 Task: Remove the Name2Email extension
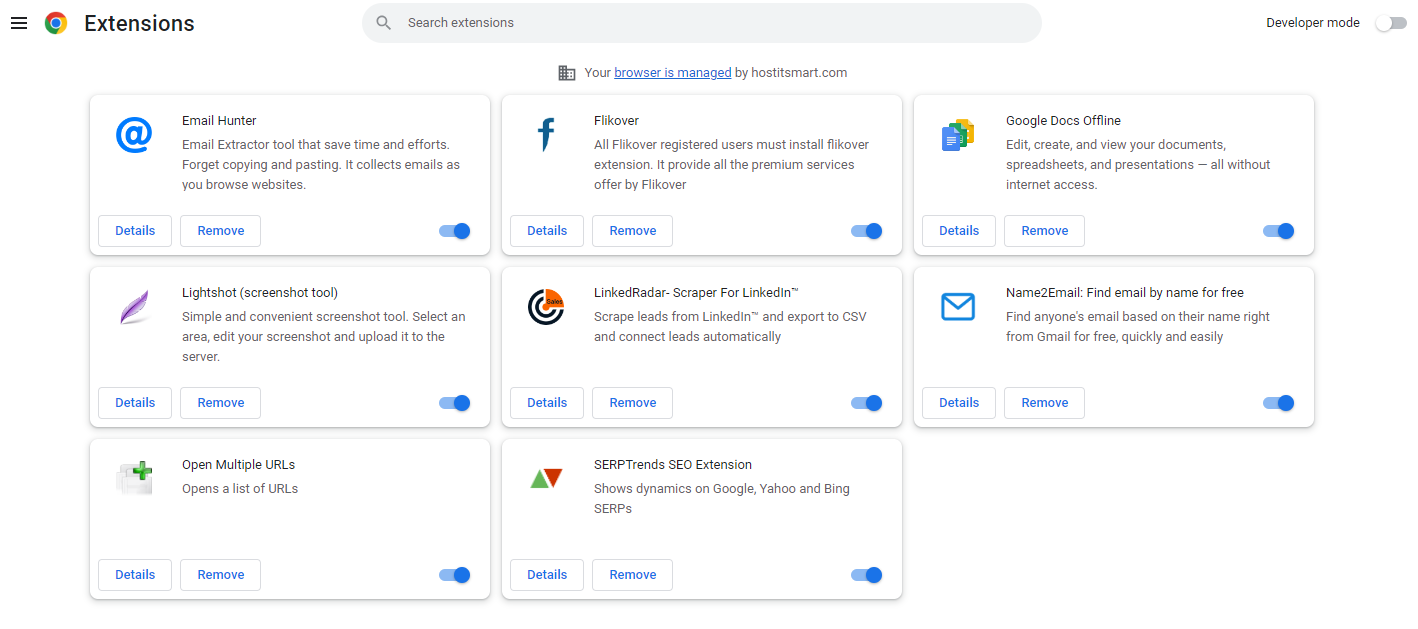[1045, 403]
